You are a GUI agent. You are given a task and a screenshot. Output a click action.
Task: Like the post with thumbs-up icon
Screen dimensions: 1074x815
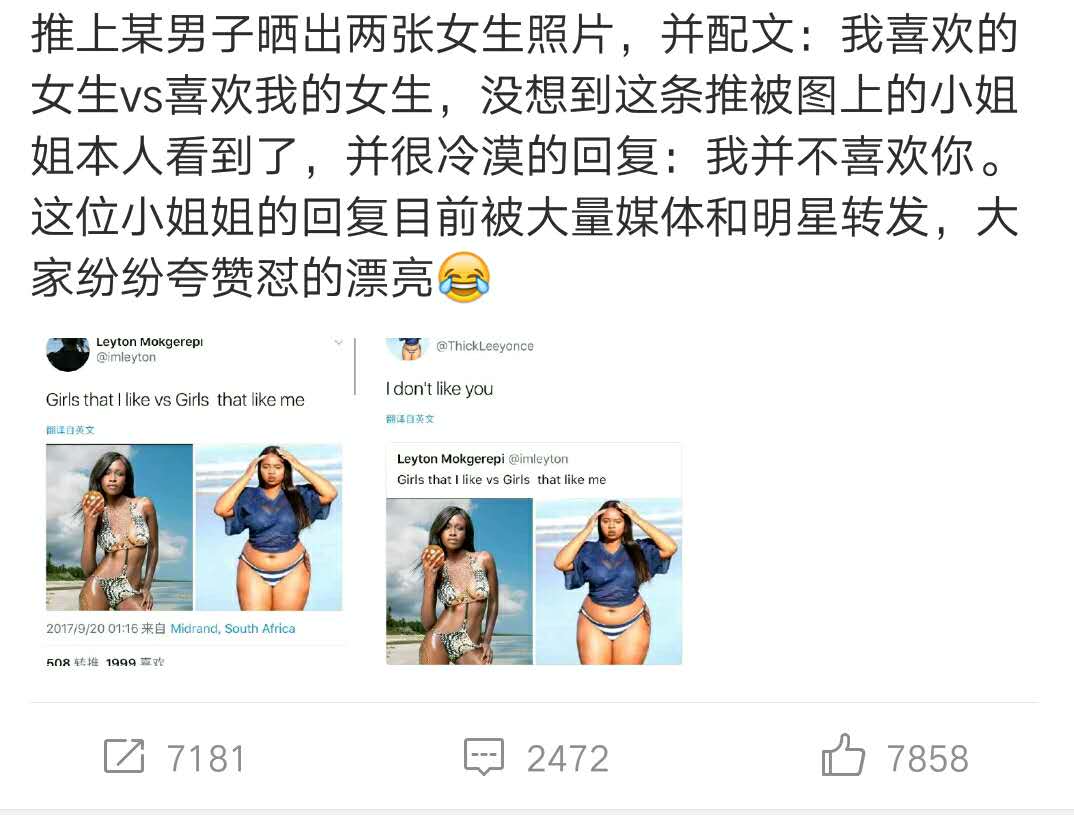842,755
